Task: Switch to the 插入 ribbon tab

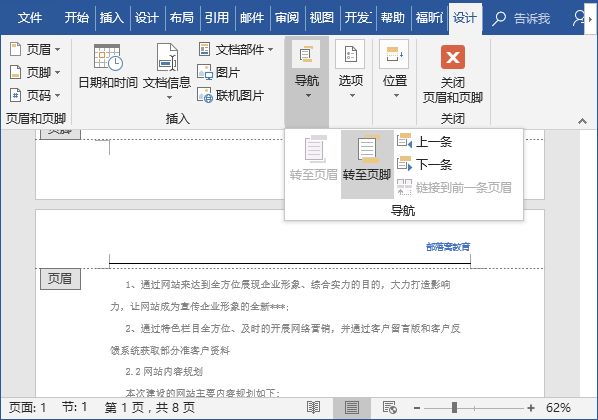Action: point(112,18)
